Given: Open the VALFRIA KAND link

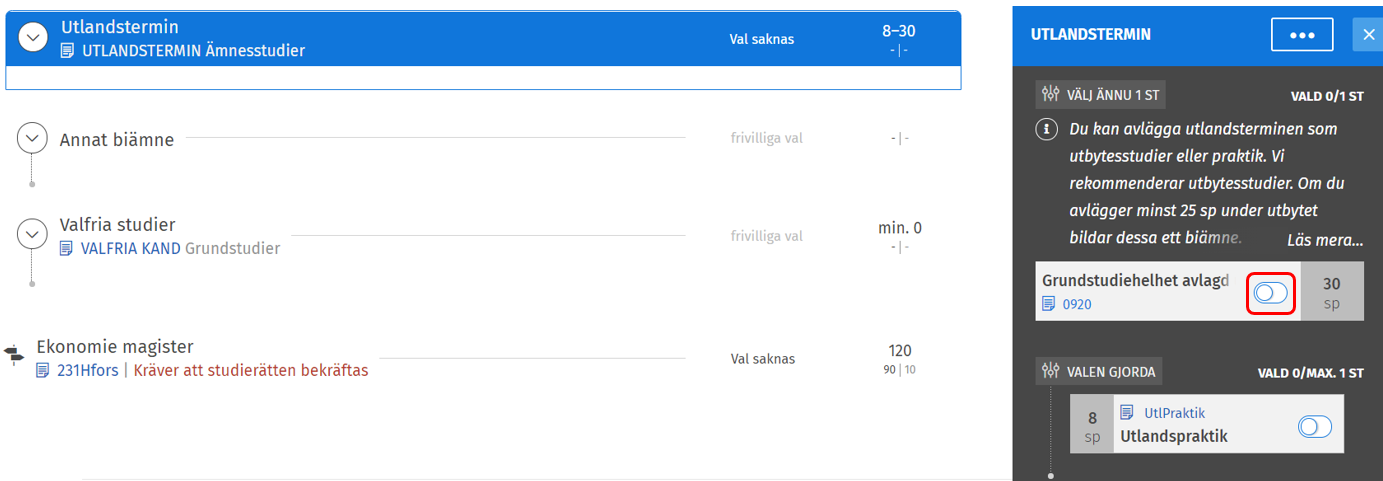Looking at the screenshot, I should pos(131,248).
